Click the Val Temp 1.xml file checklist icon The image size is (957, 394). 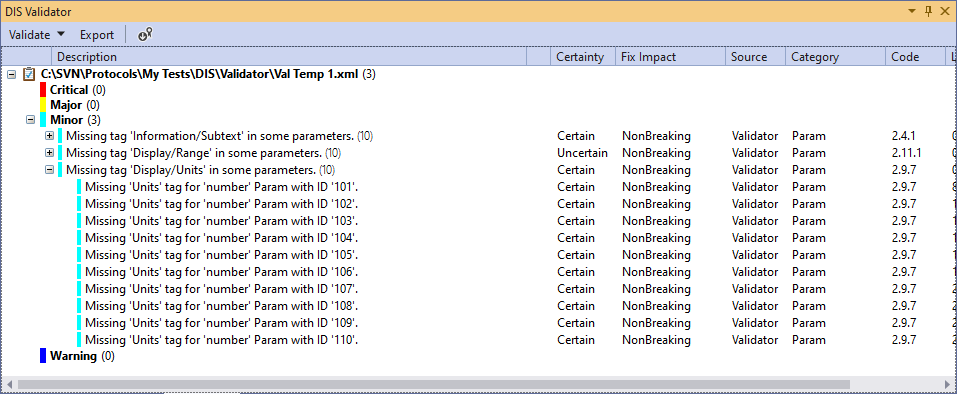[28, 74]
